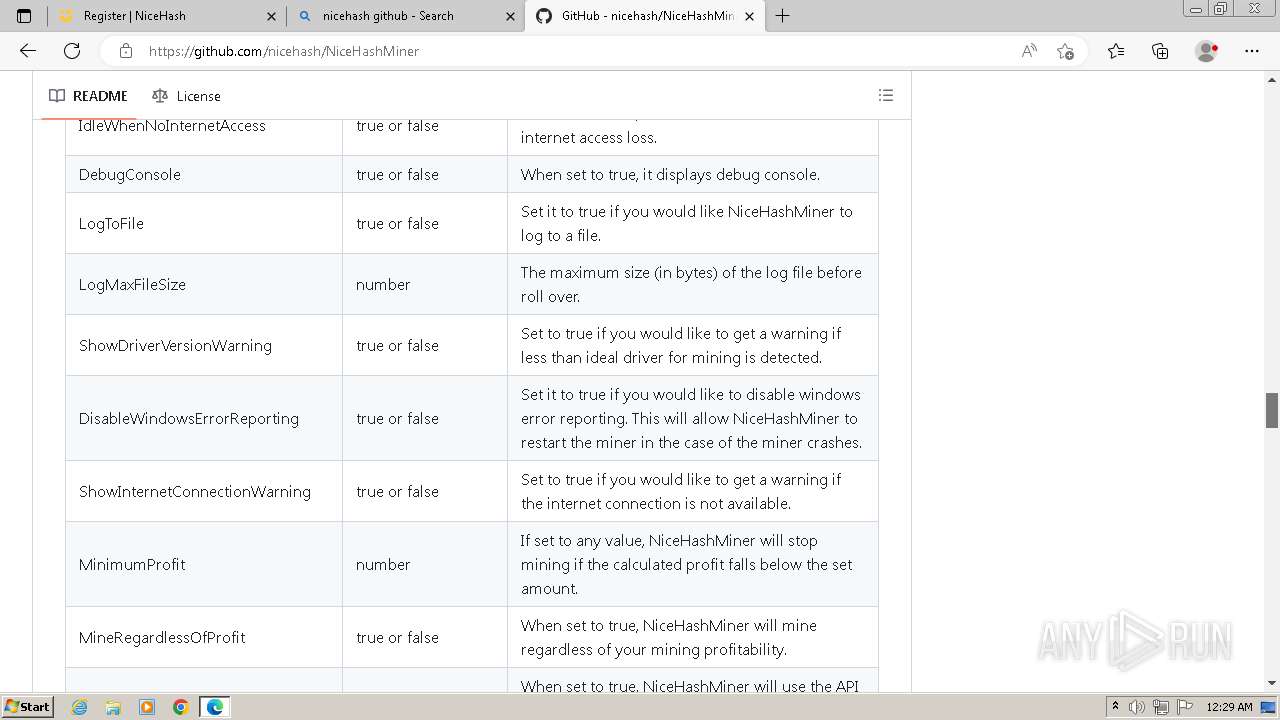The image size is (1280, 720).
Task: Click the MinimumProfit setting name
Action: coord(132,564)
